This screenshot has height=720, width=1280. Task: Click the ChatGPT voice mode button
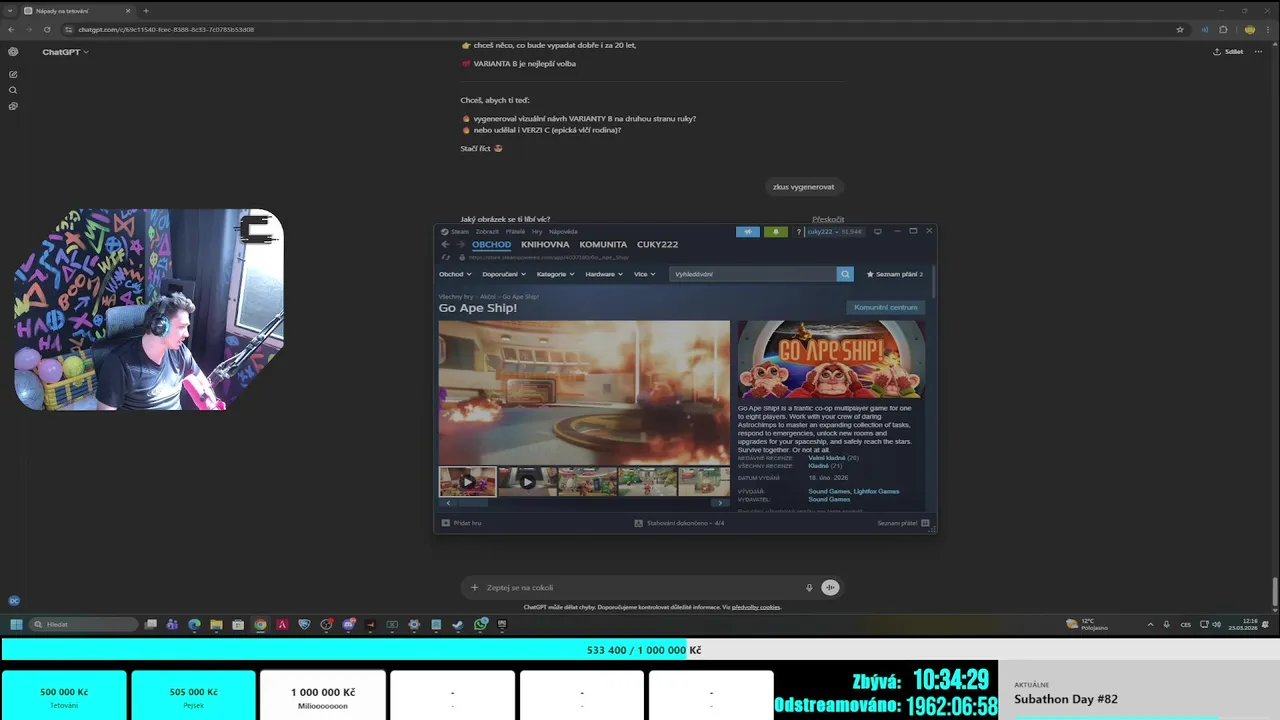pyautogui.click(x=830, y=587)
